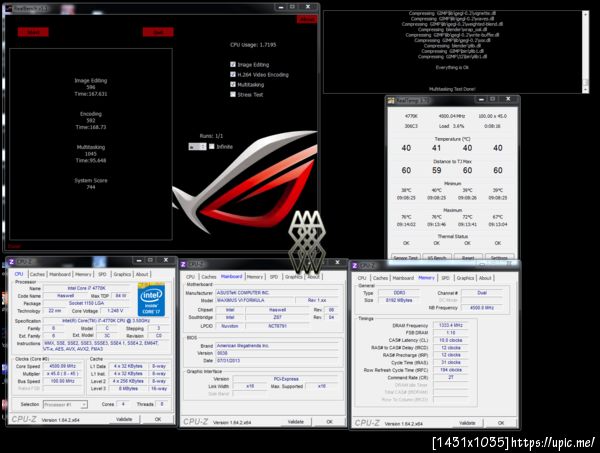Open Graphics tab in the left CPU-Z window
600x453 pixels.
click(122, 274)
